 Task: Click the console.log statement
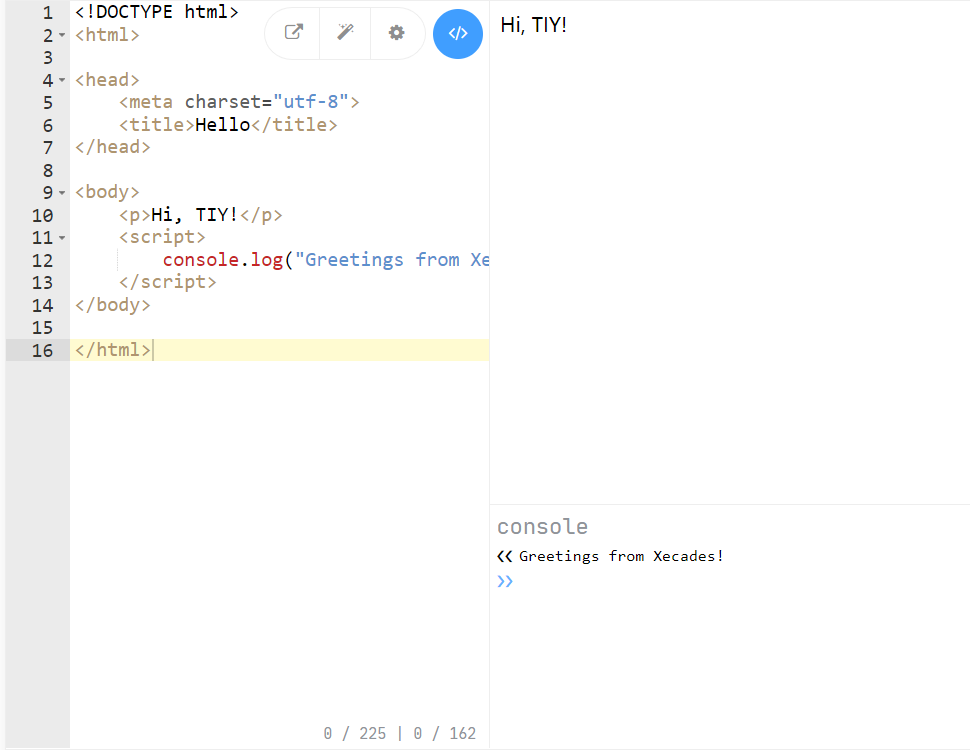[326, 259]
